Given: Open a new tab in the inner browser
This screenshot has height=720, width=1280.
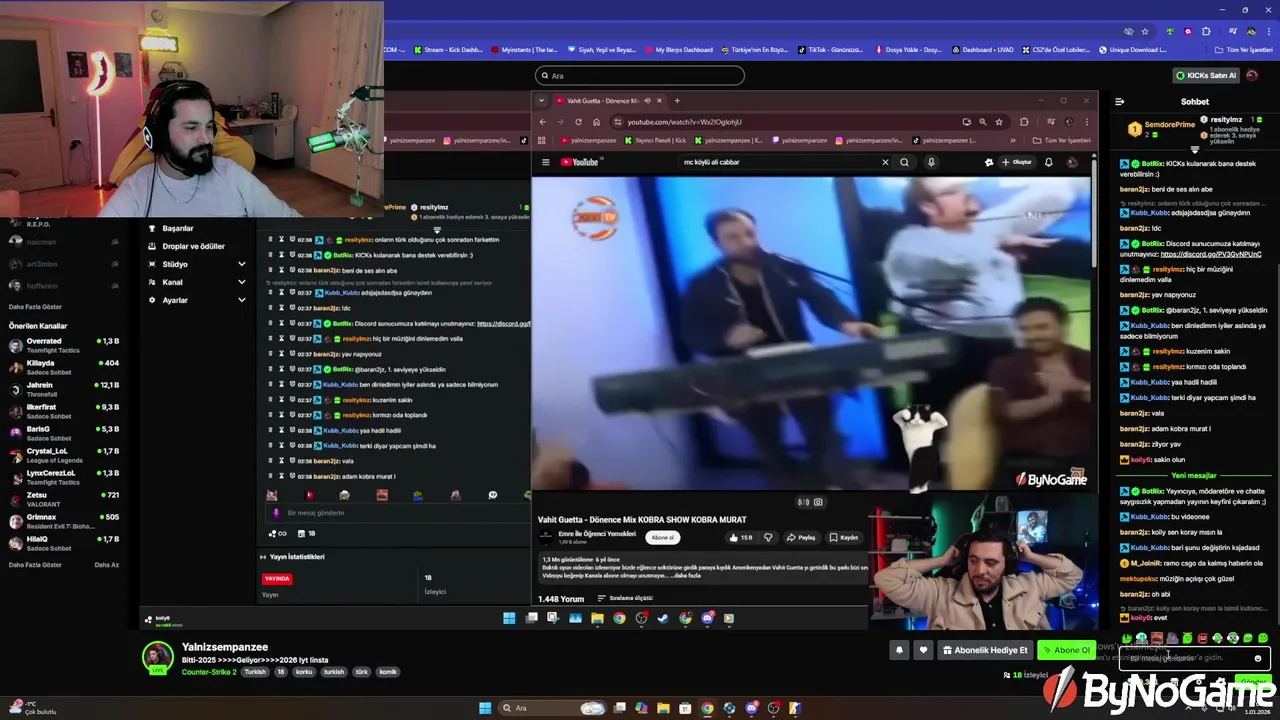Looking at the screenshot, I should (x=677, y=100).
